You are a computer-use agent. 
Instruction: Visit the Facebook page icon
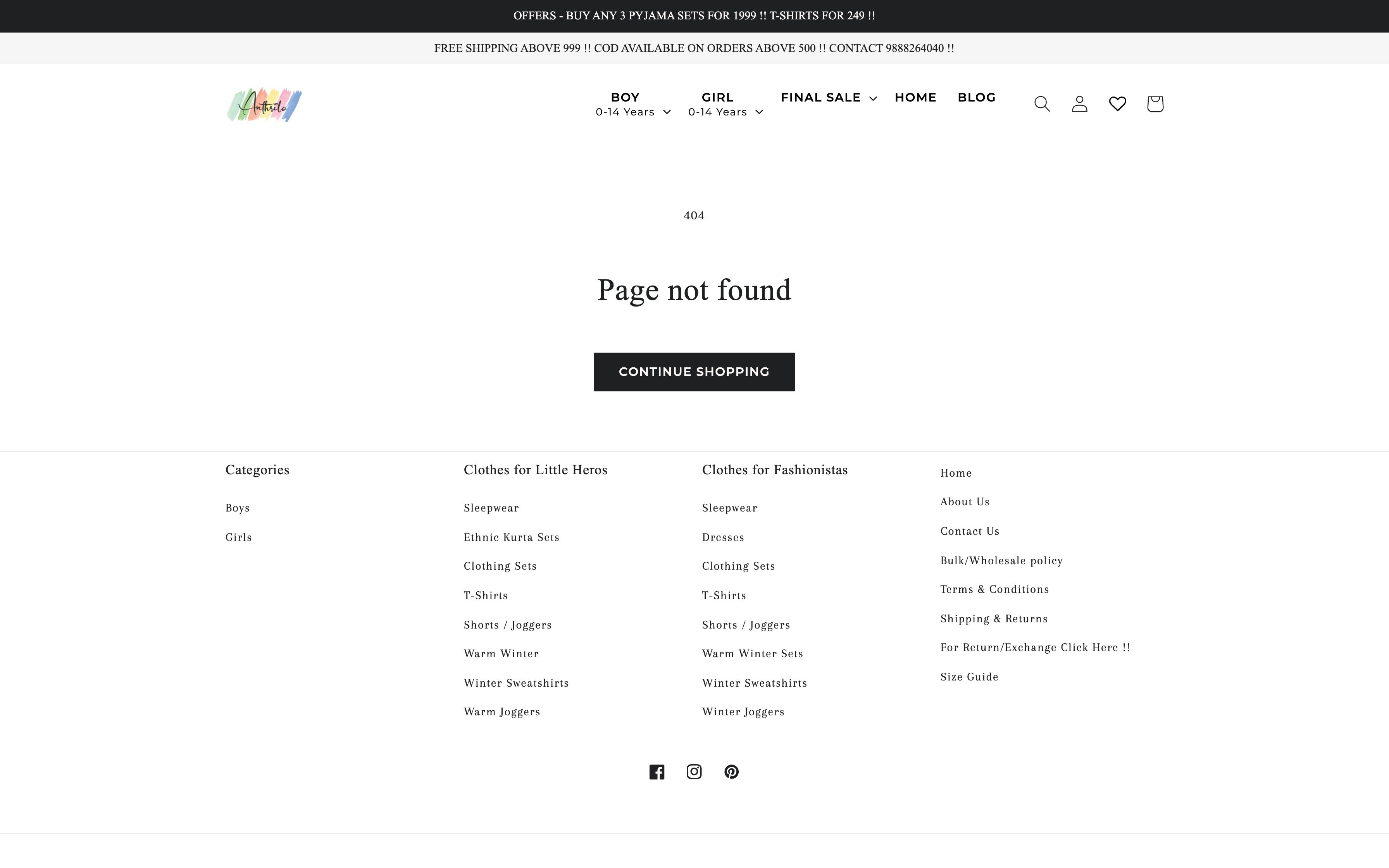click(657, 772)
